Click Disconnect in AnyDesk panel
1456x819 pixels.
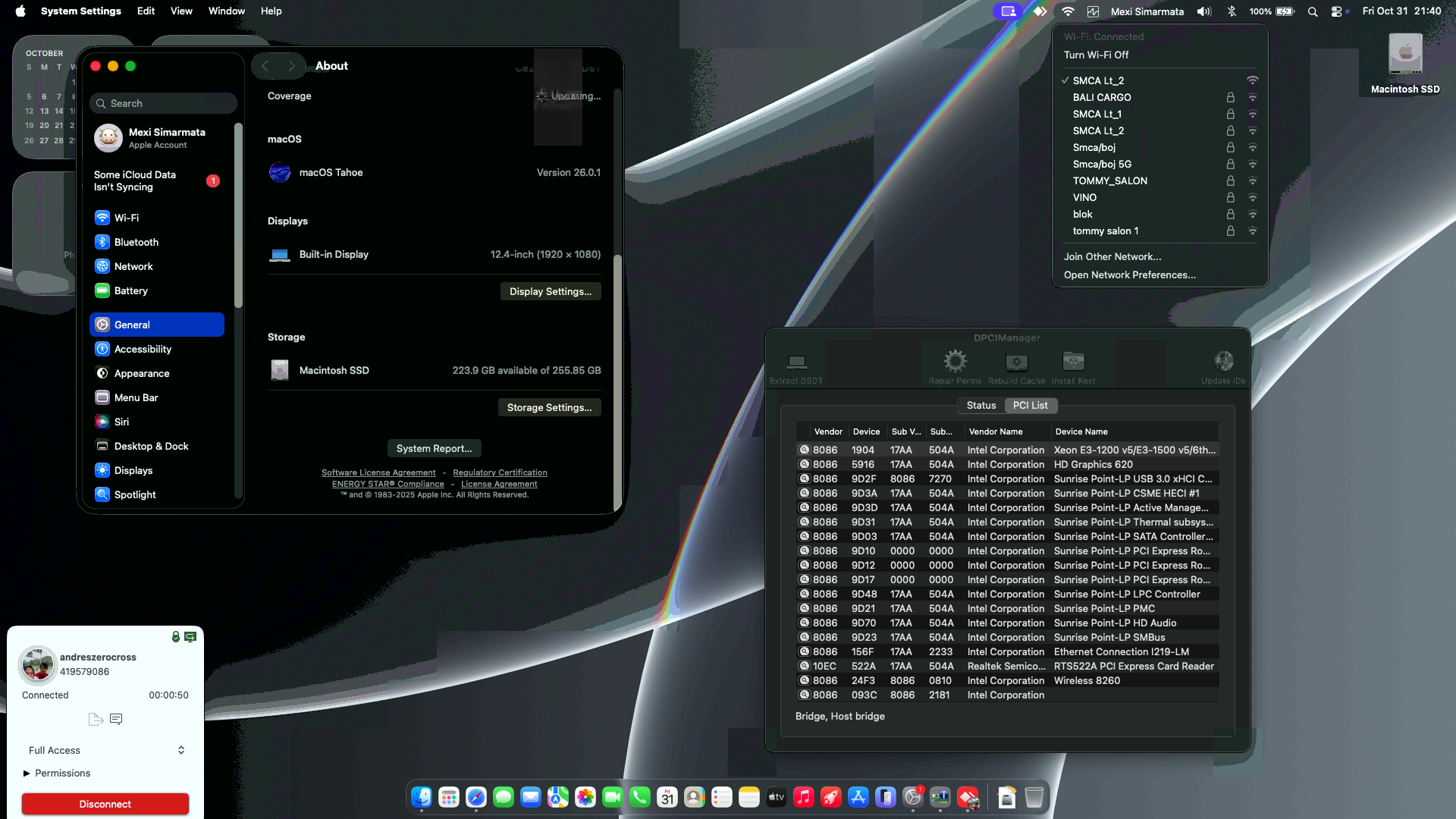[105, 804]
